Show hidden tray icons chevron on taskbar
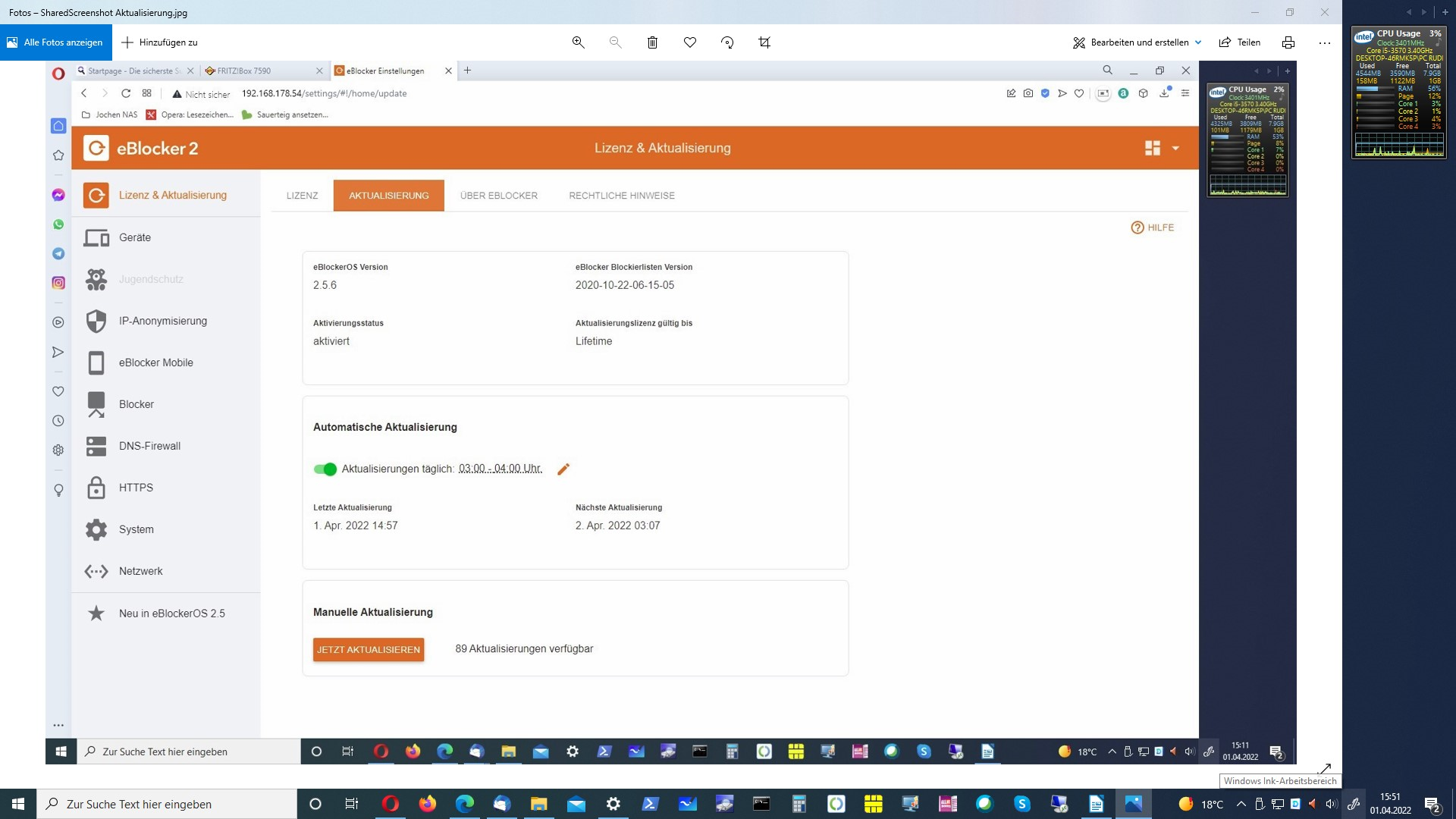This screenshot has width=1456, height=819. (1241, 804)
